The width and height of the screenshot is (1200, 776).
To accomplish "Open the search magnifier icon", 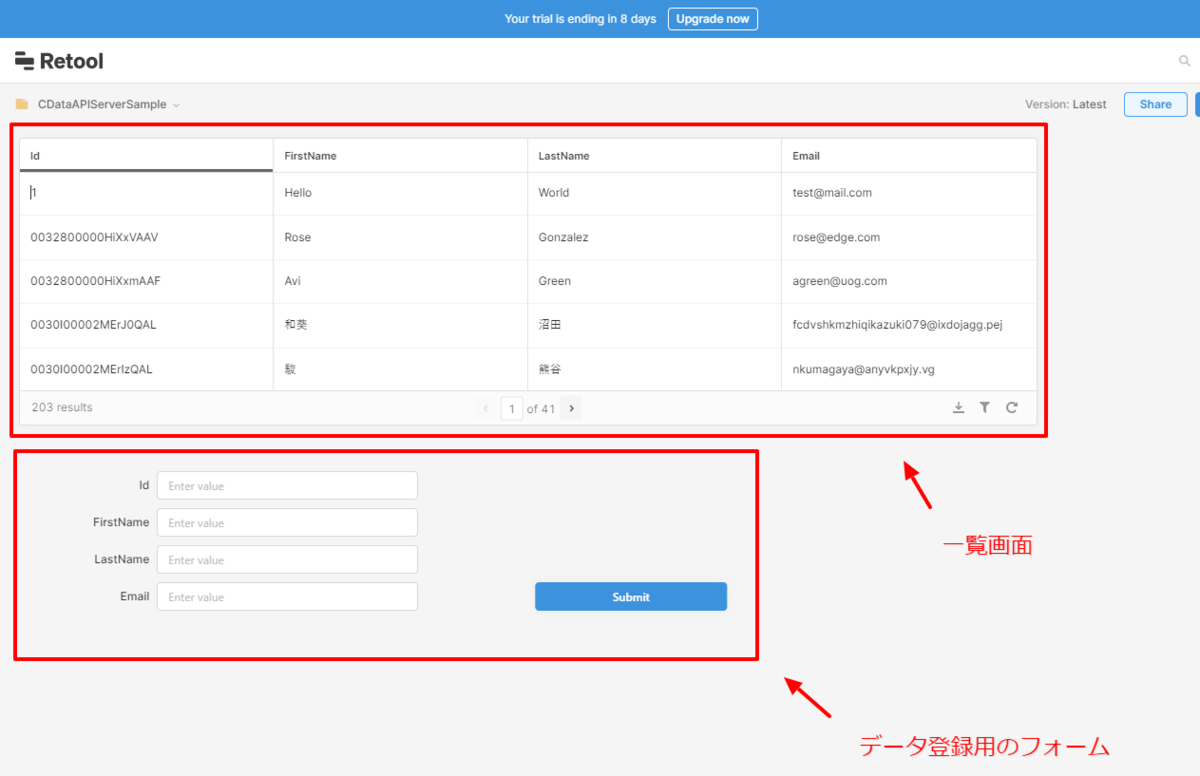I will pos(1185,61).
